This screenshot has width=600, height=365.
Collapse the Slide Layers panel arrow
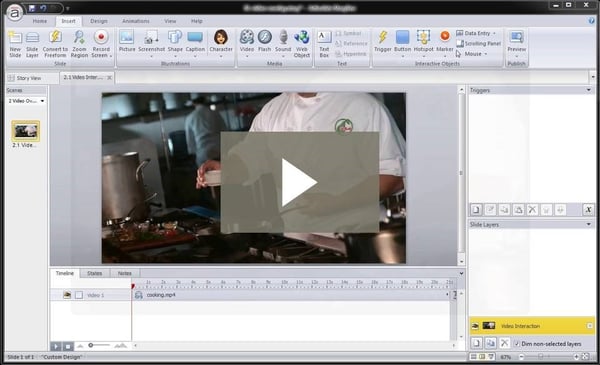click(589, 224)
